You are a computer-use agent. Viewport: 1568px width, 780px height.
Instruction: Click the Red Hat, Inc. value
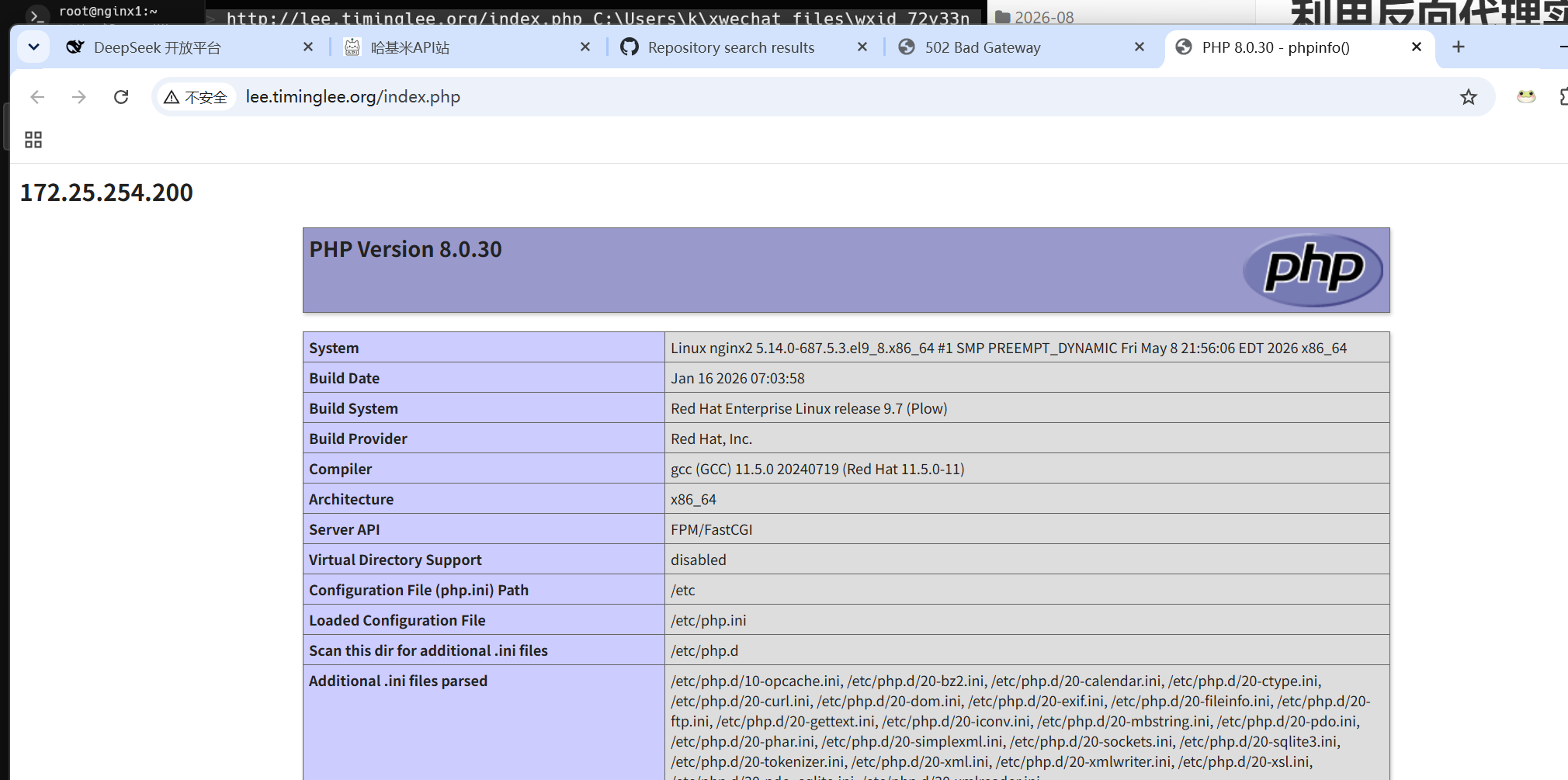pyautogui.click(x=711, y=439)
